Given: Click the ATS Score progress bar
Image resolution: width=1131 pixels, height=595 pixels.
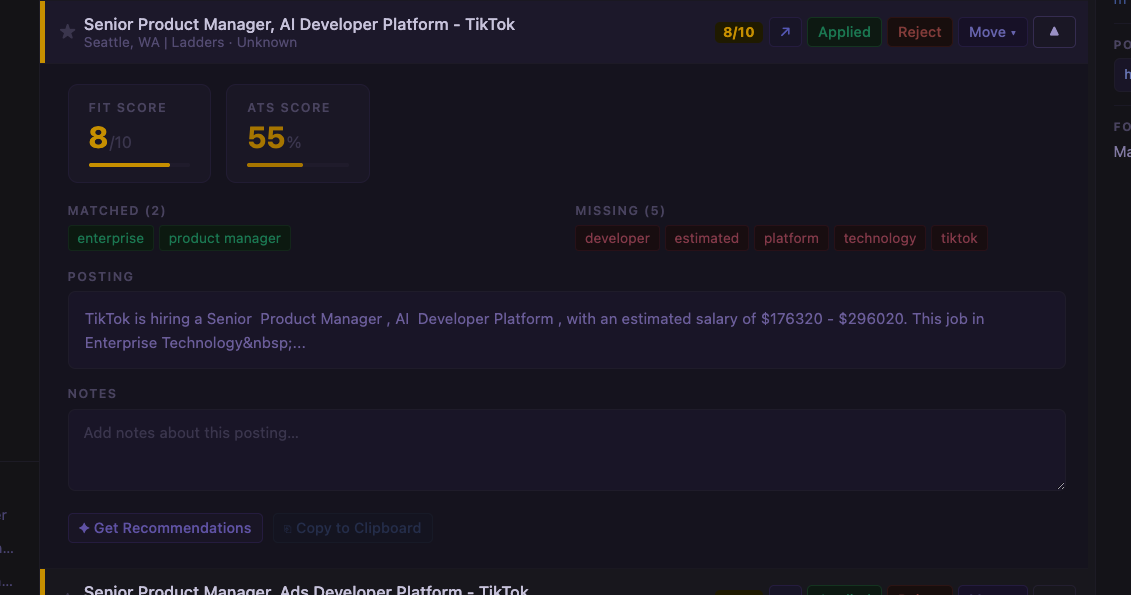Looking at the screenshot, I should point(298,165).
